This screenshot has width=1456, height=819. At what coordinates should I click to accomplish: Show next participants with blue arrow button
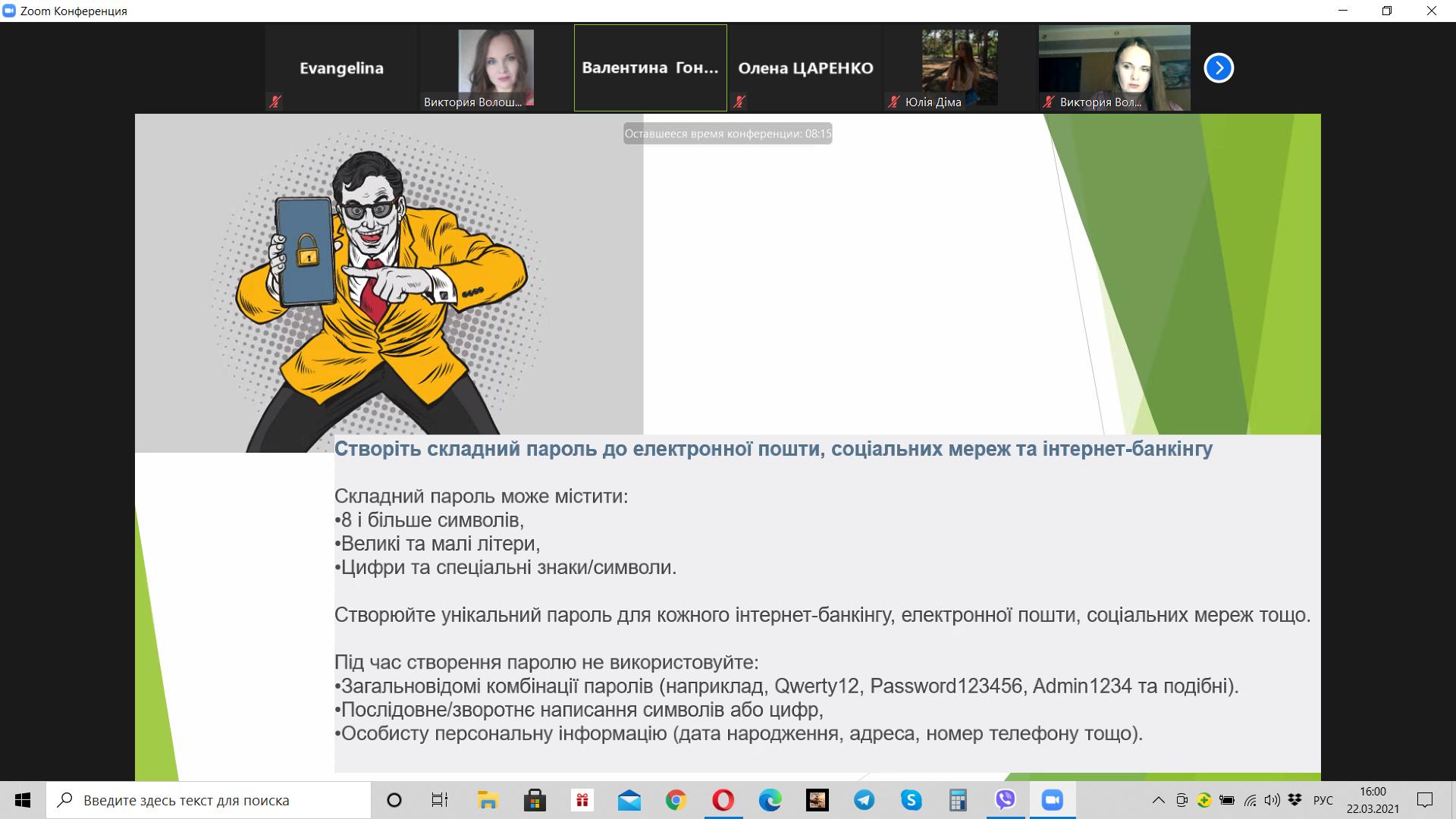click(x=1219, y=68)
